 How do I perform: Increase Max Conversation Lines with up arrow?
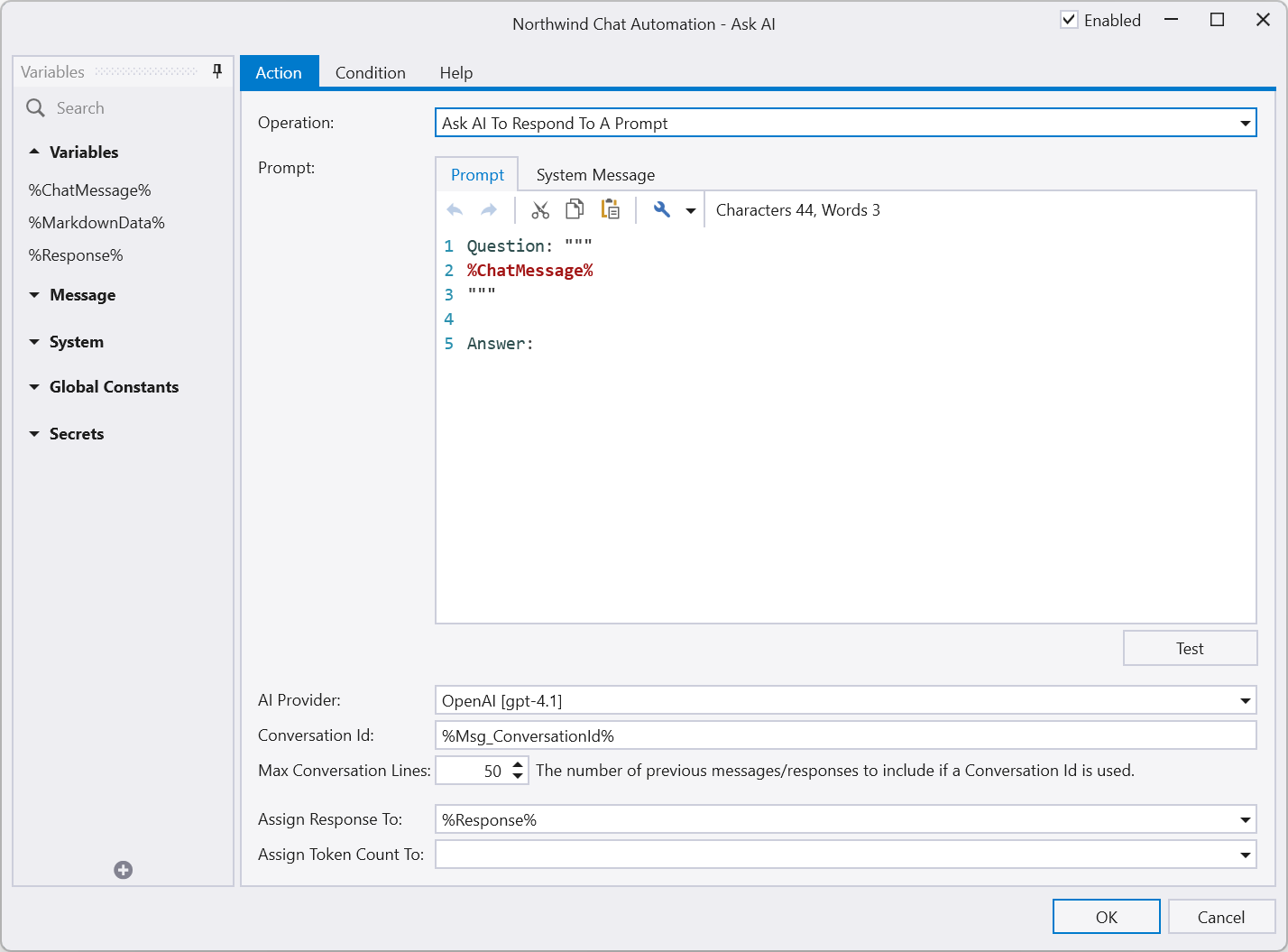point(518,764)
